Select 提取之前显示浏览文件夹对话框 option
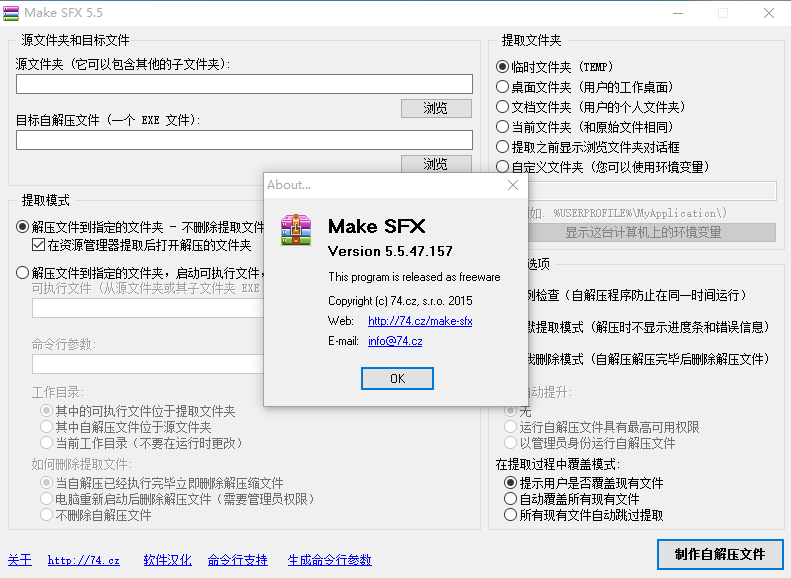Screen dimensions: 791x578 pos(503,147)
